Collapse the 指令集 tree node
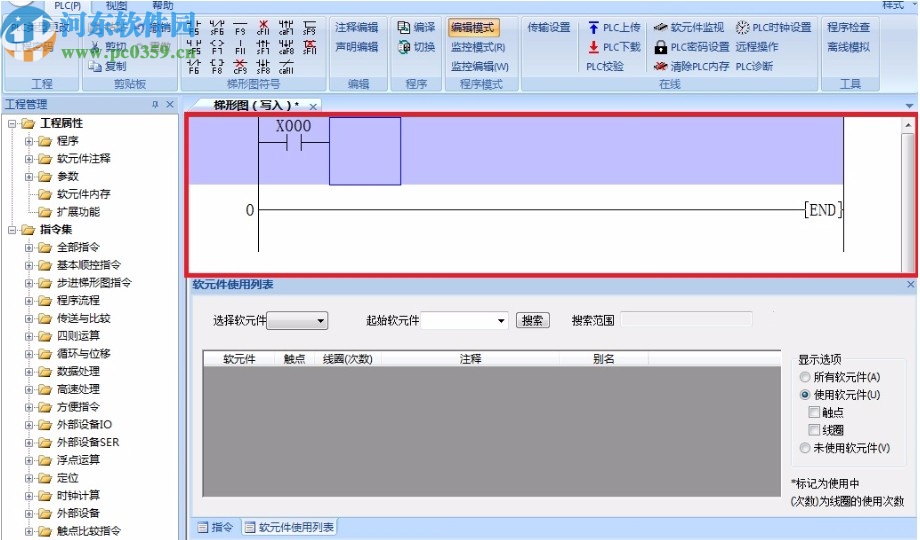920x540 pixels. pyautogui.click(x=12, y=230)
